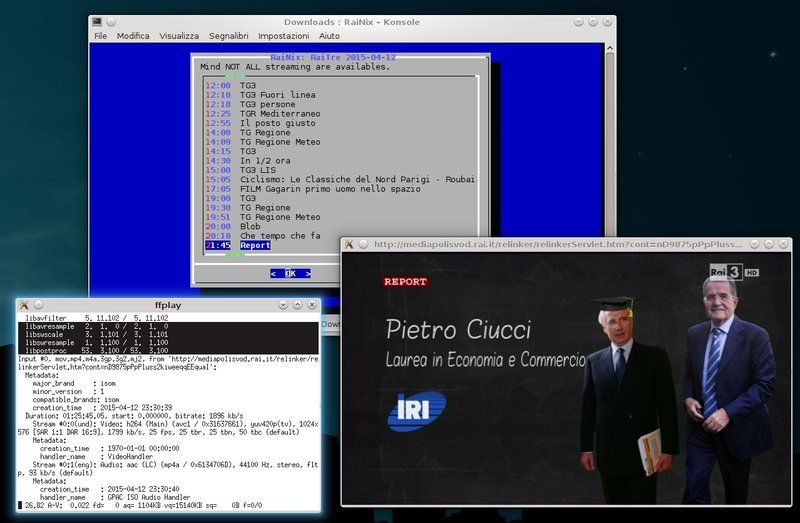Expand the Visualizza menu
This screenshot has height=523, width=800.
point(179,36)
